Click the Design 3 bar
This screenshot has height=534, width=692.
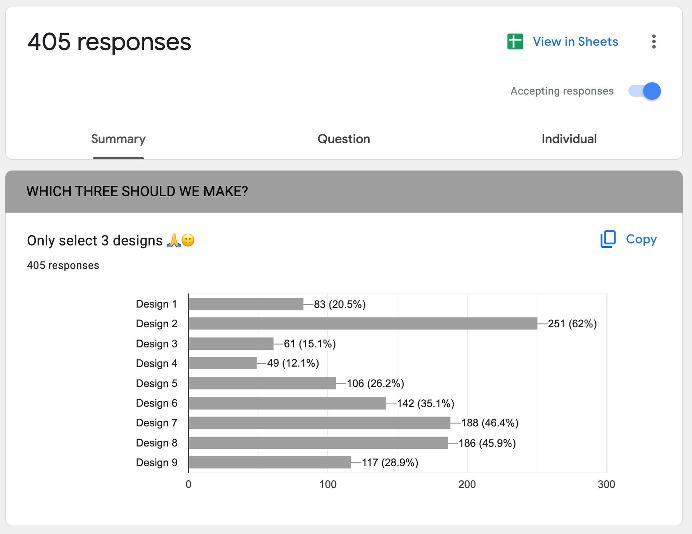click(x=231, y=343)
